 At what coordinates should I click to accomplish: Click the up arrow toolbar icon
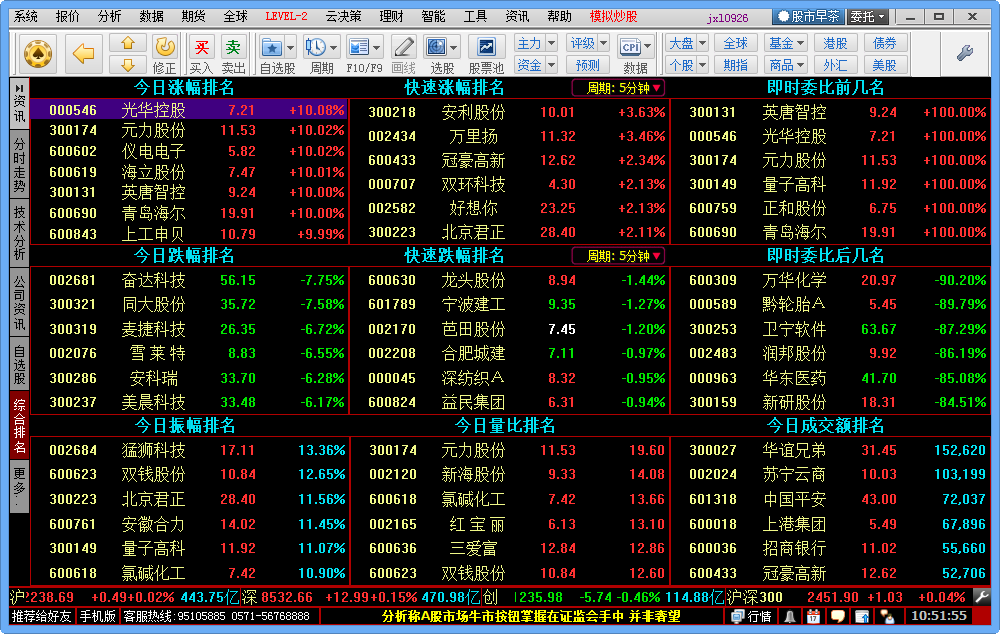pyautogui.click(x=128, y=43)
